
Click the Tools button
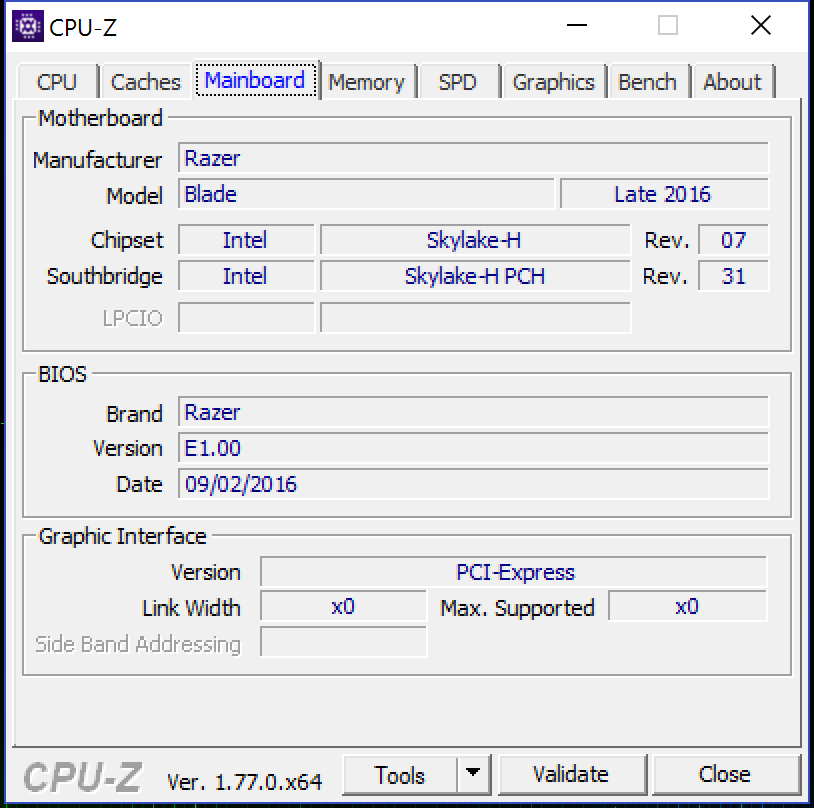[400, 775]
